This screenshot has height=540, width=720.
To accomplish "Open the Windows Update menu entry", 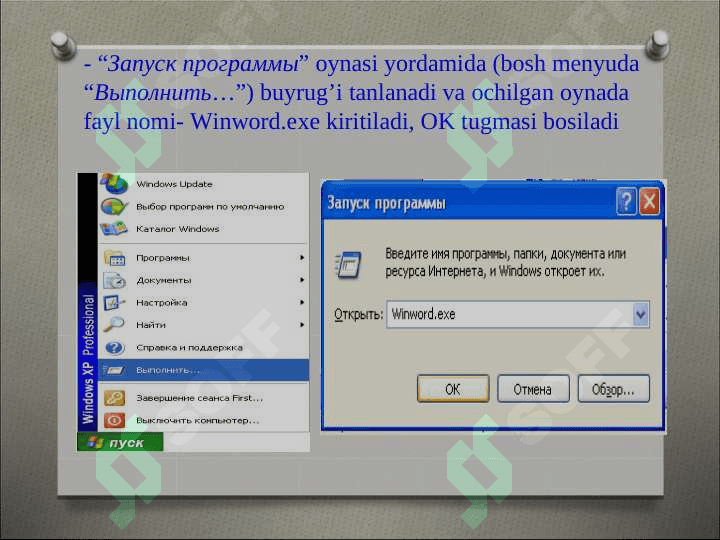I will [203, 184].
